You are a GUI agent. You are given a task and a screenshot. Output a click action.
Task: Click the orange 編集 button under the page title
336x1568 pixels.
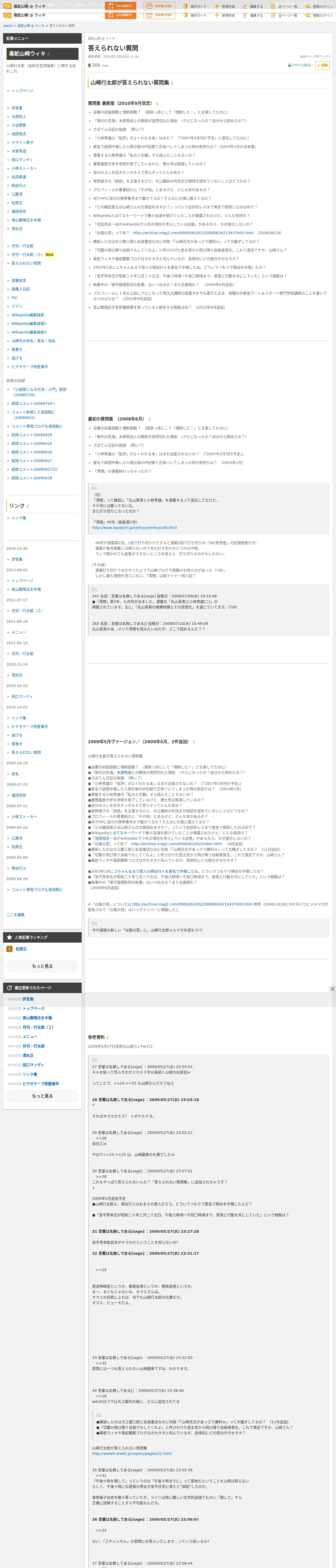323,65
